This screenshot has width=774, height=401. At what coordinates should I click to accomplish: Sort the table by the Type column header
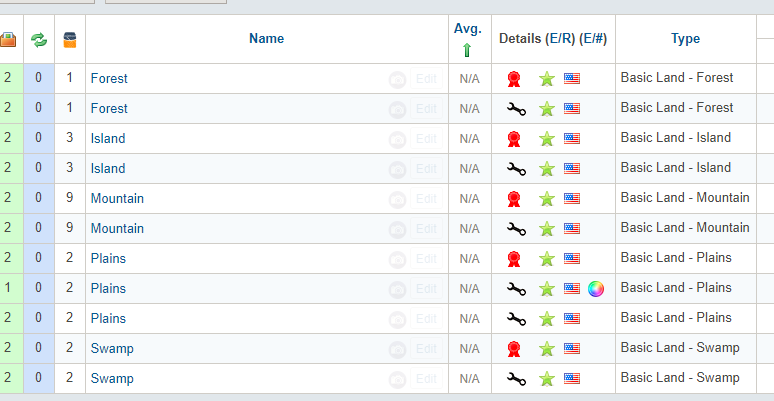click(x=685, y=39)
